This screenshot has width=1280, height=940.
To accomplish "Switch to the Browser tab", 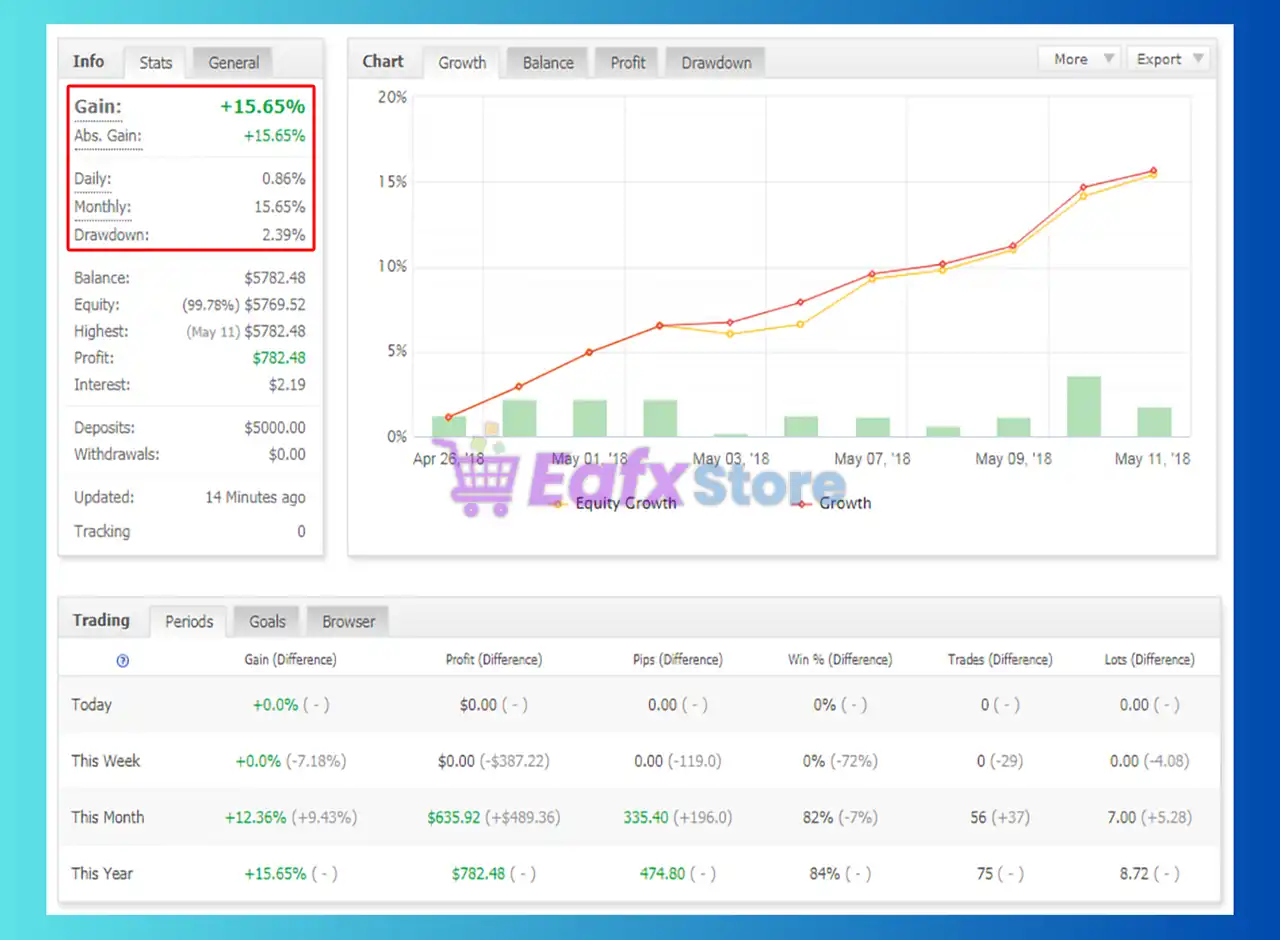I will point(348,621).
